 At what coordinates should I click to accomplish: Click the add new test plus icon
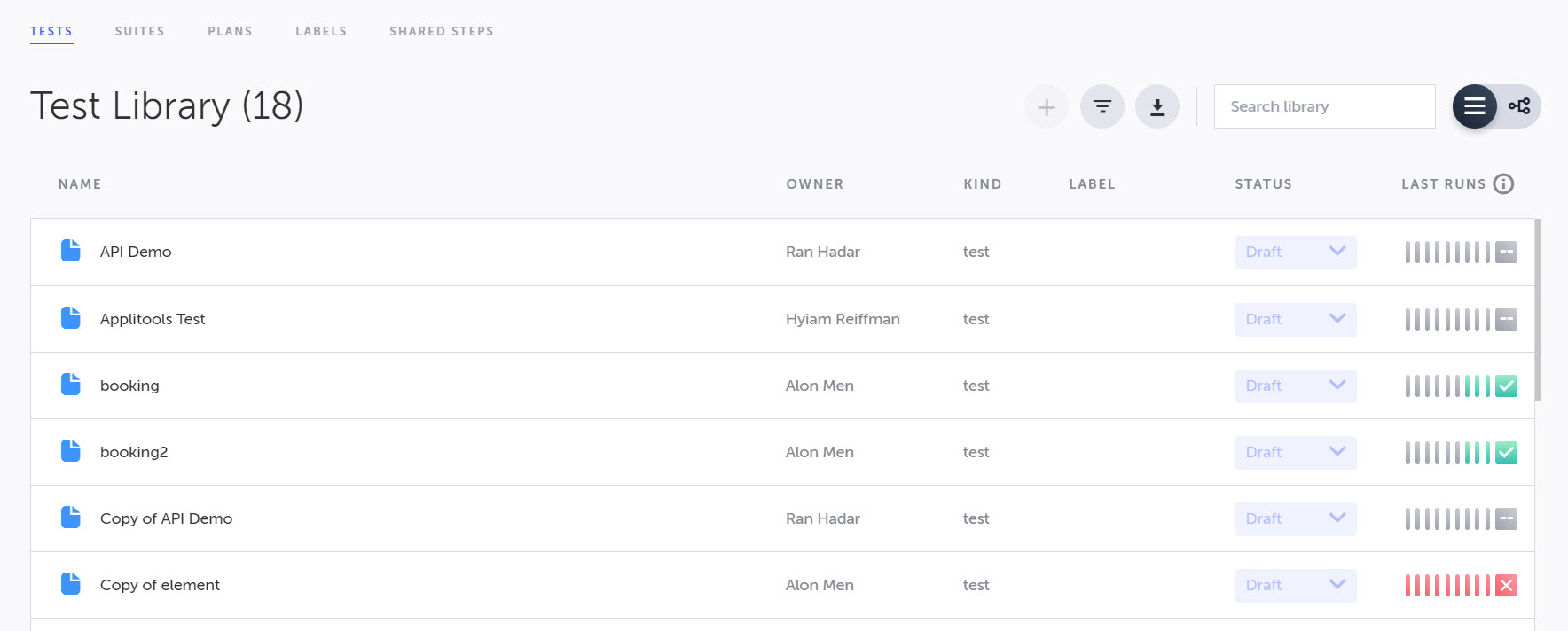1047,107
